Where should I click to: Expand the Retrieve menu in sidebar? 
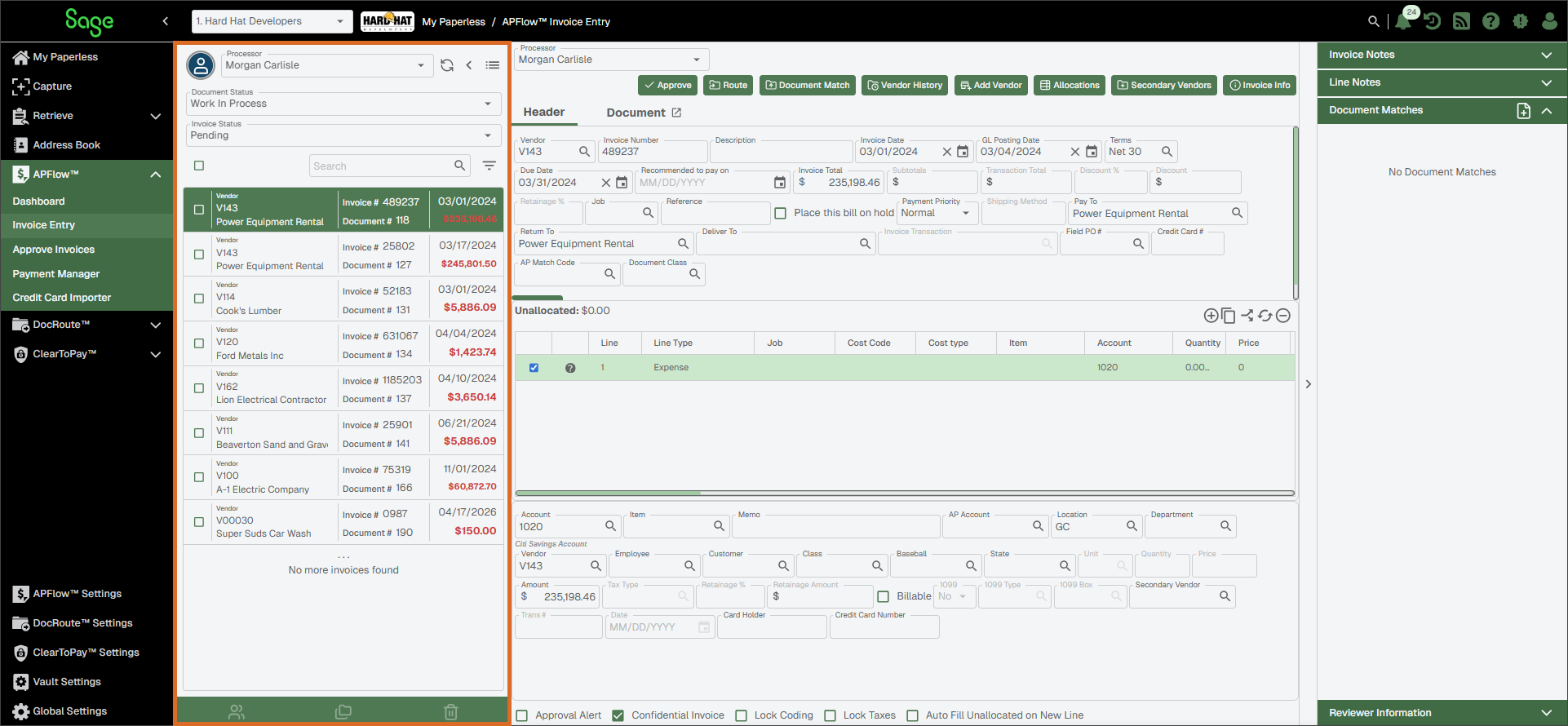86,116
